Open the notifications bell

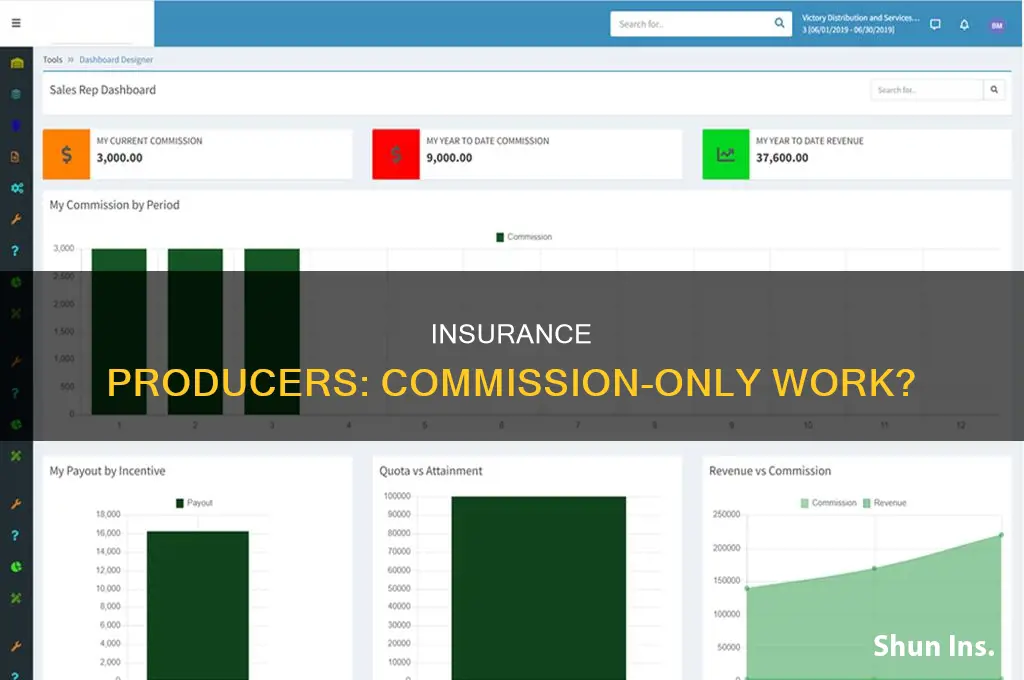click(964, 25)
